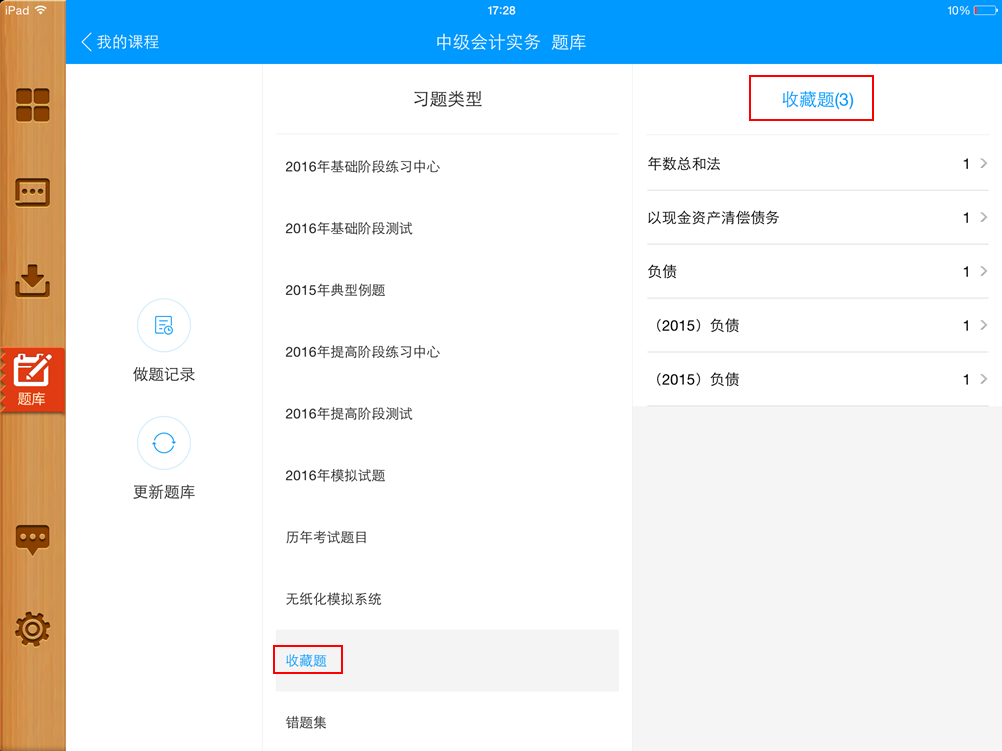The height and width of the screenshot is (751, 1002).
Task: Open 历年考试题目 exercises
Action: pos(330,537)
